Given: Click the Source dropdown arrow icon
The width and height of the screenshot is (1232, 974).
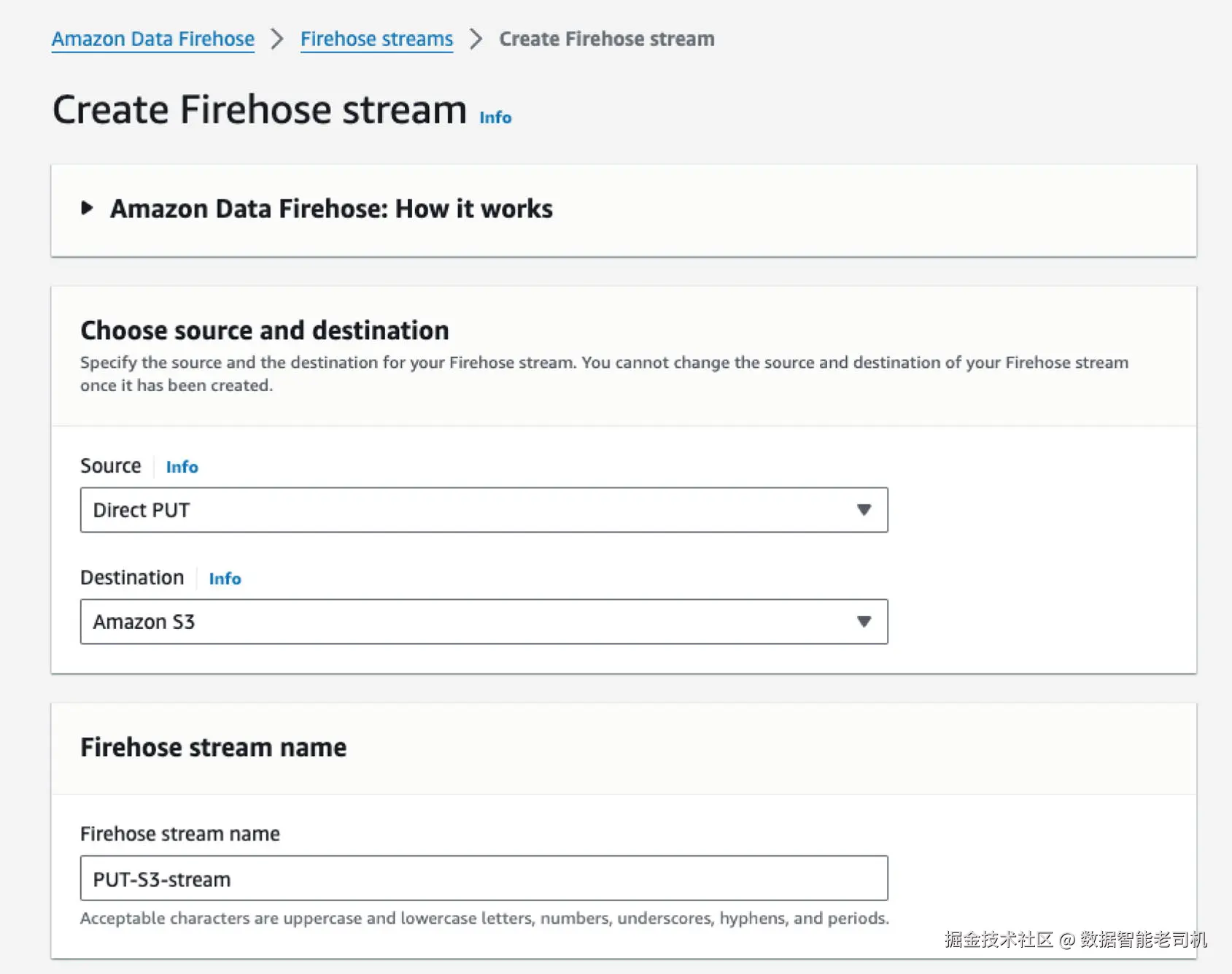Looking at the screenshot, I should coord(864,510).
